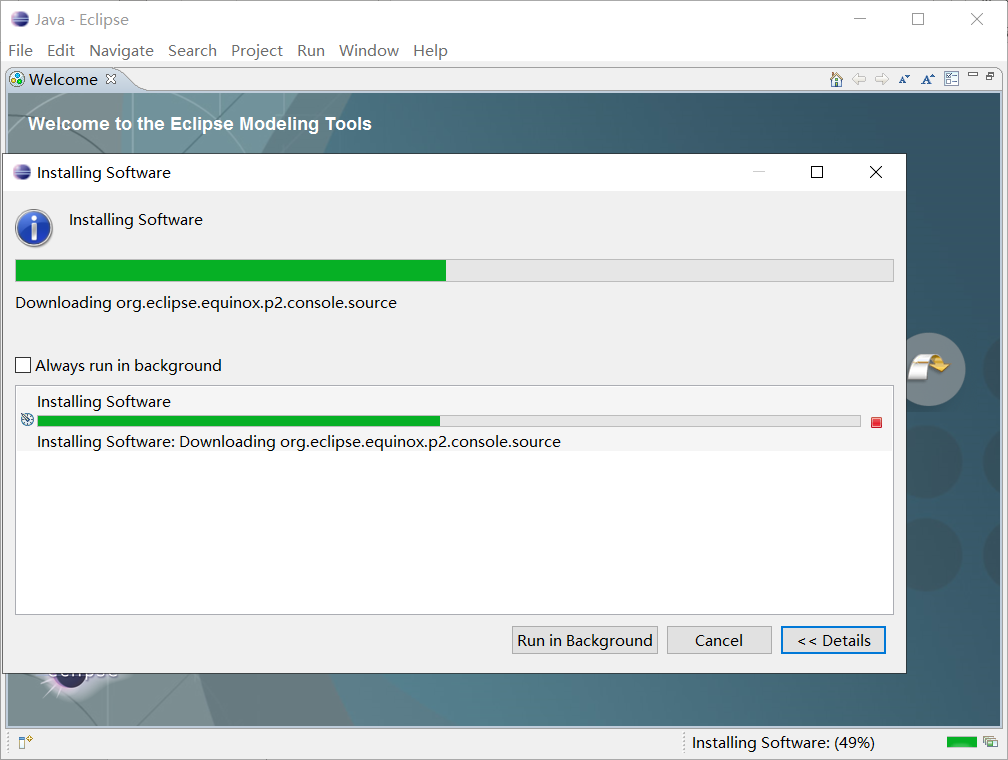Open the Window menu

coord(369,50)
